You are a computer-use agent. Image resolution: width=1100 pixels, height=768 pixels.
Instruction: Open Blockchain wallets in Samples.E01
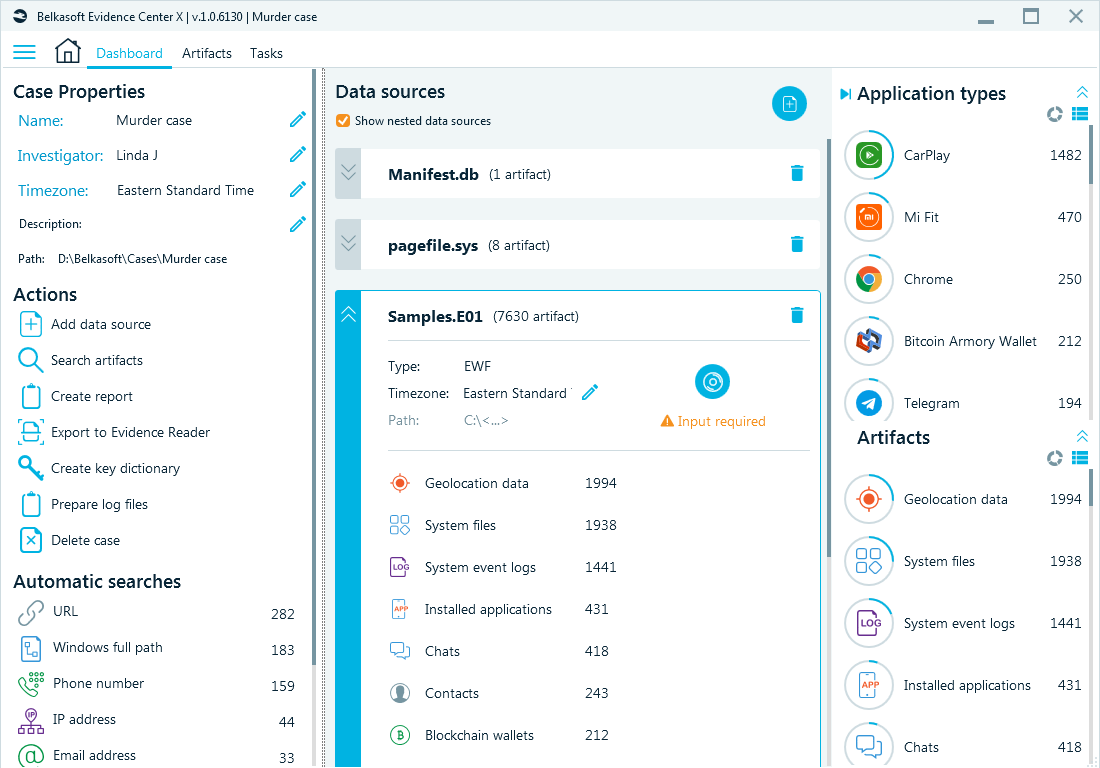coord(499,736)
